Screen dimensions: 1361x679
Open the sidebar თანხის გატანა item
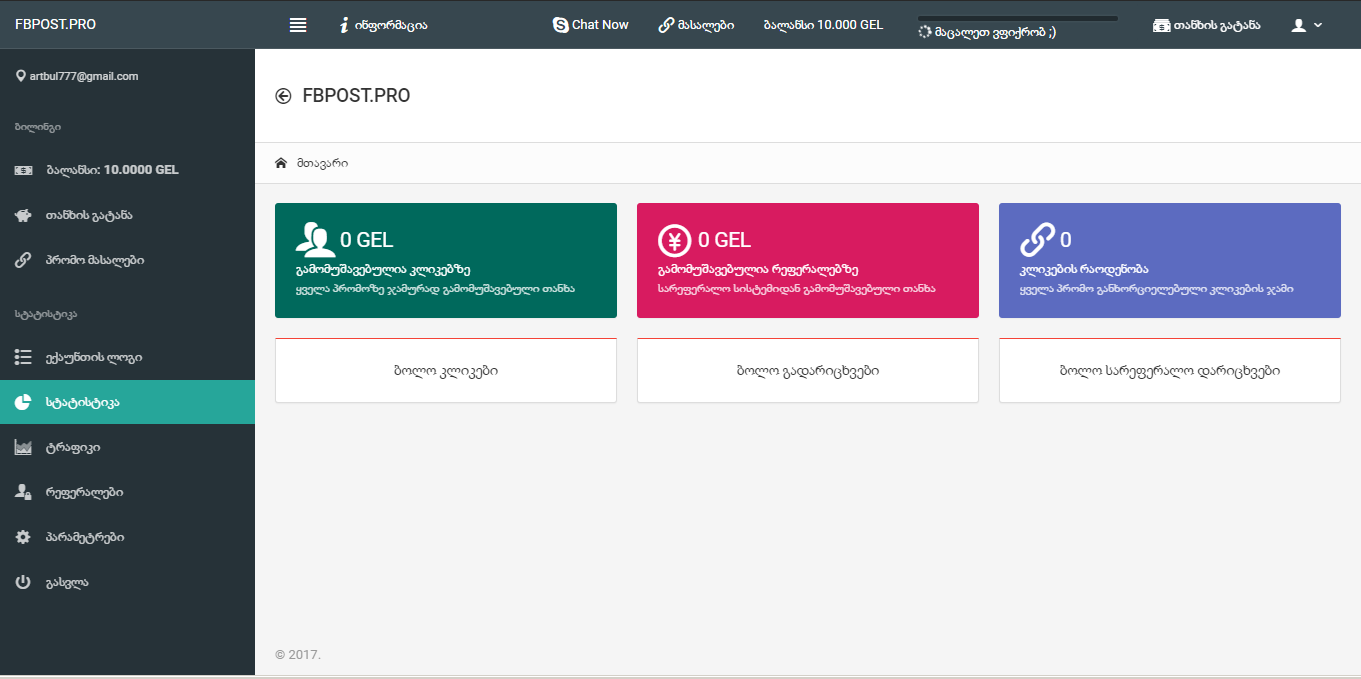[x=127, y=215]
